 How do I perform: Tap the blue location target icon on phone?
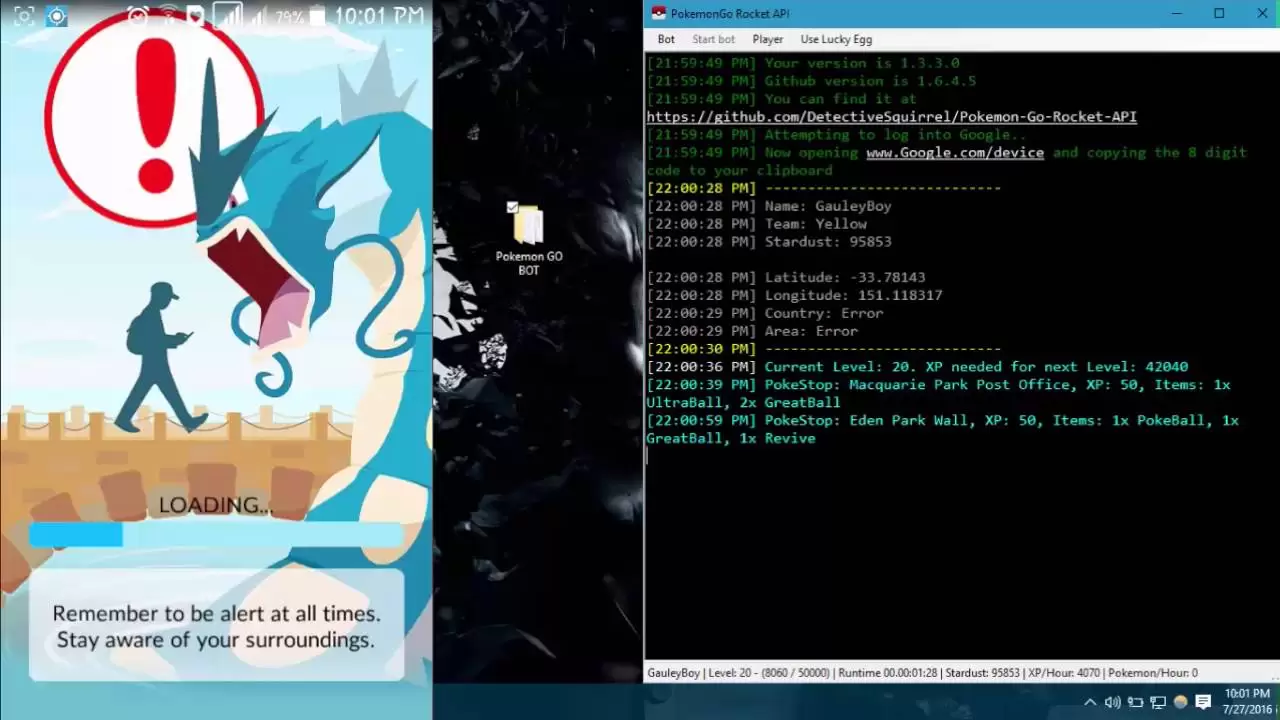pos(57,16)
